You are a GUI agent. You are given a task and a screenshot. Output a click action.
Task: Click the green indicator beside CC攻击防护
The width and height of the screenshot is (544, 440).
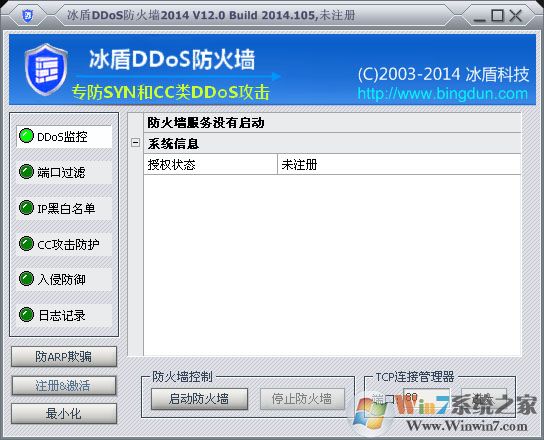click(26, 244)
